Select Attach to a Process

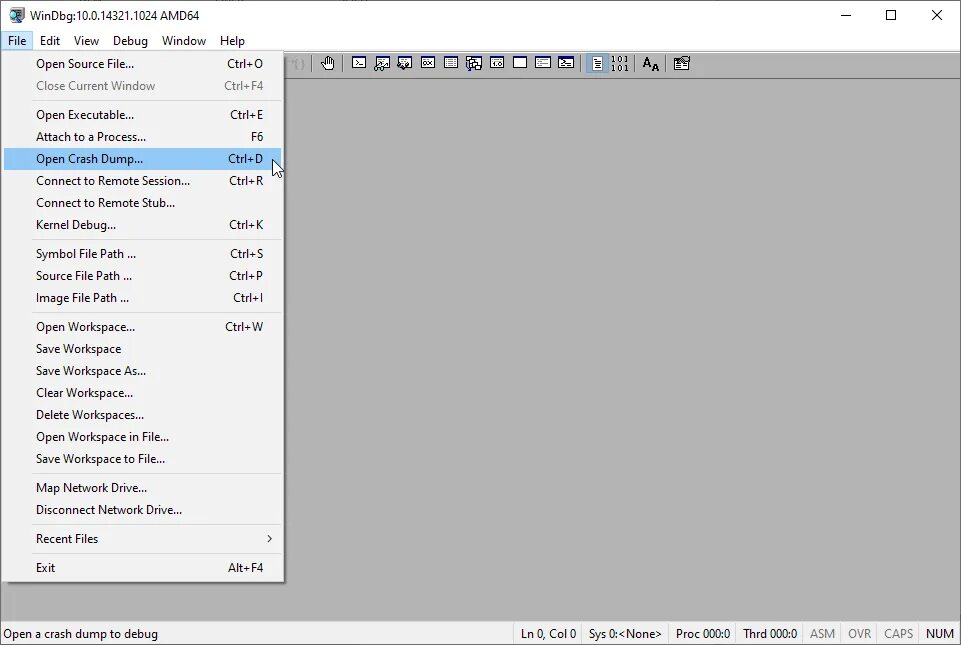click(142, 137)
